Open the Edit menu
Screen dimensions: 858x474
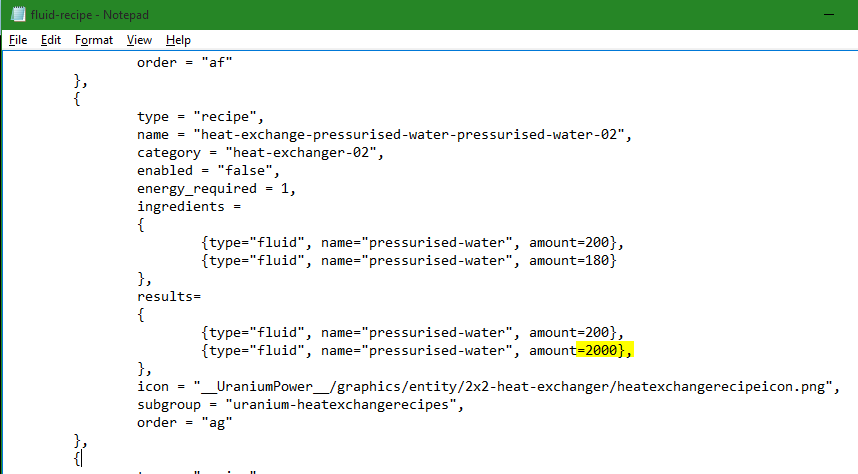51,40
